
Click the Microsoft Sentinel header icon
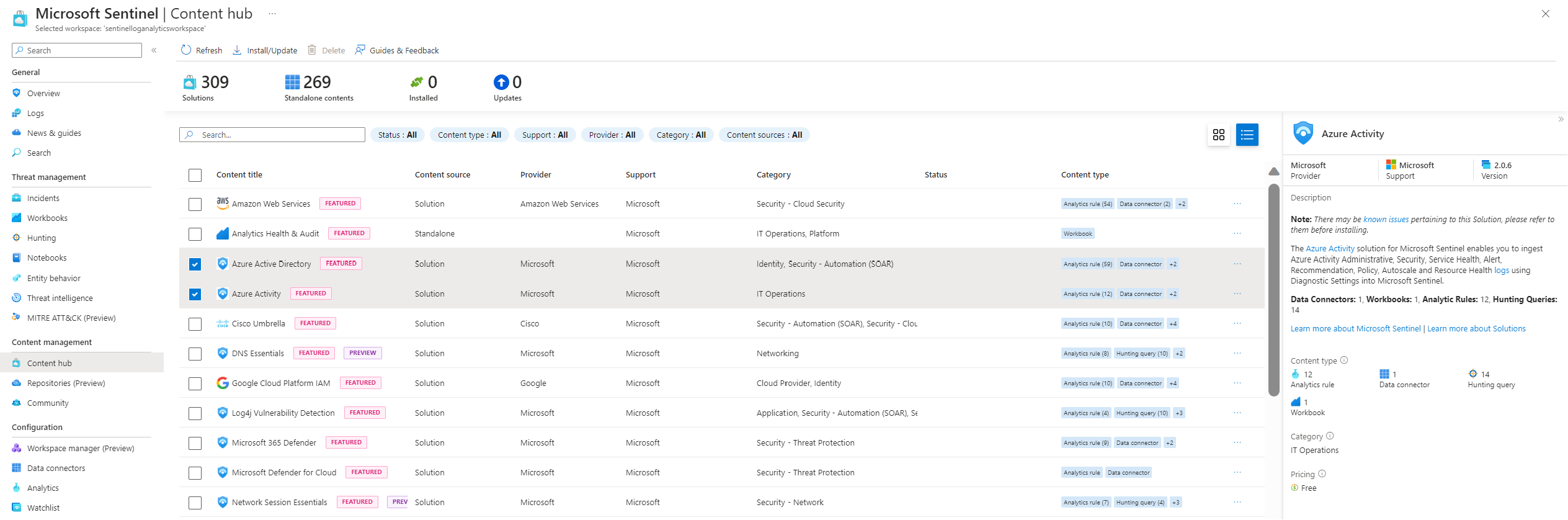coord(20,19)
